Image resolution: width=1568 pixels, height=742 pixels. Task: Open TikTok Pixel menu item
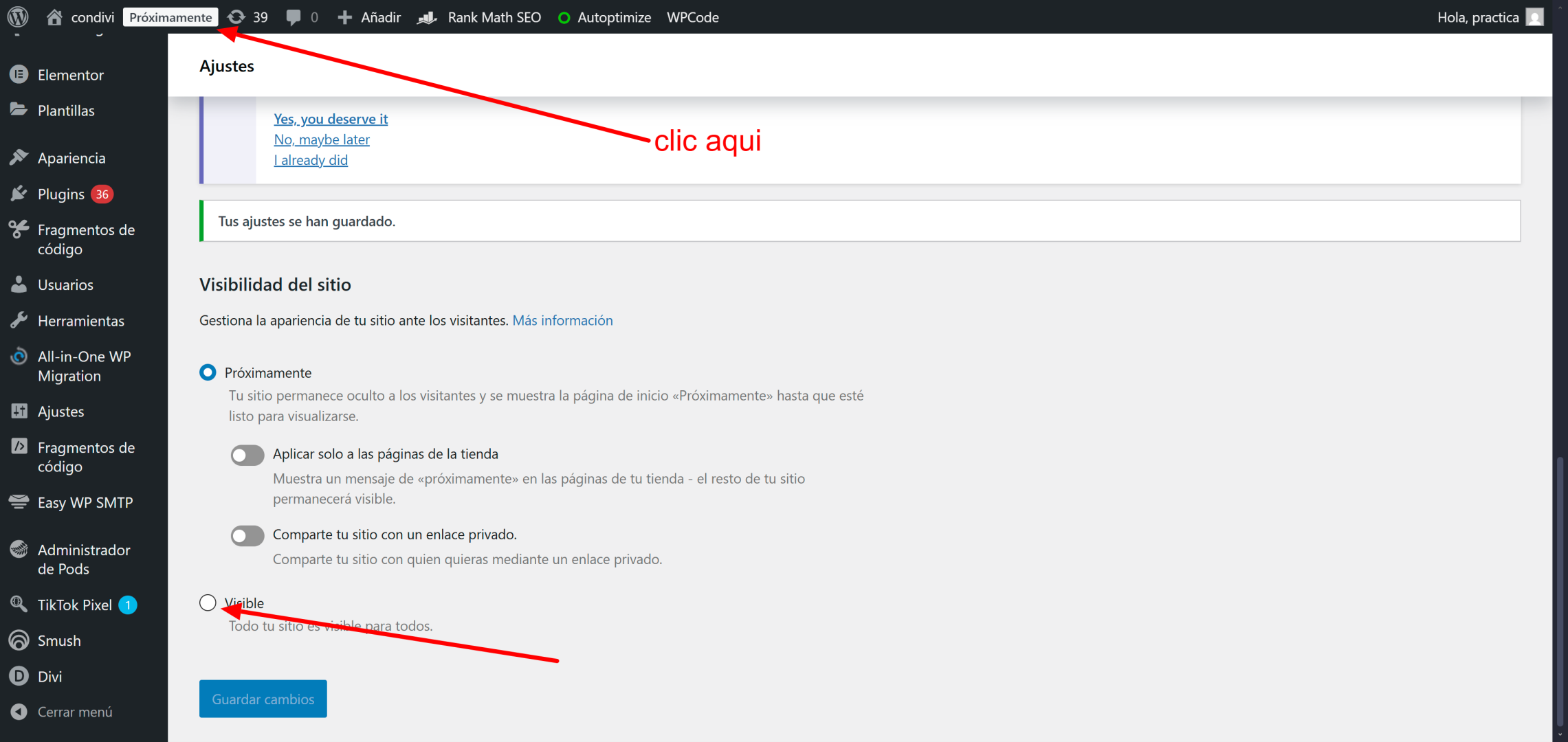pos(74,605)
